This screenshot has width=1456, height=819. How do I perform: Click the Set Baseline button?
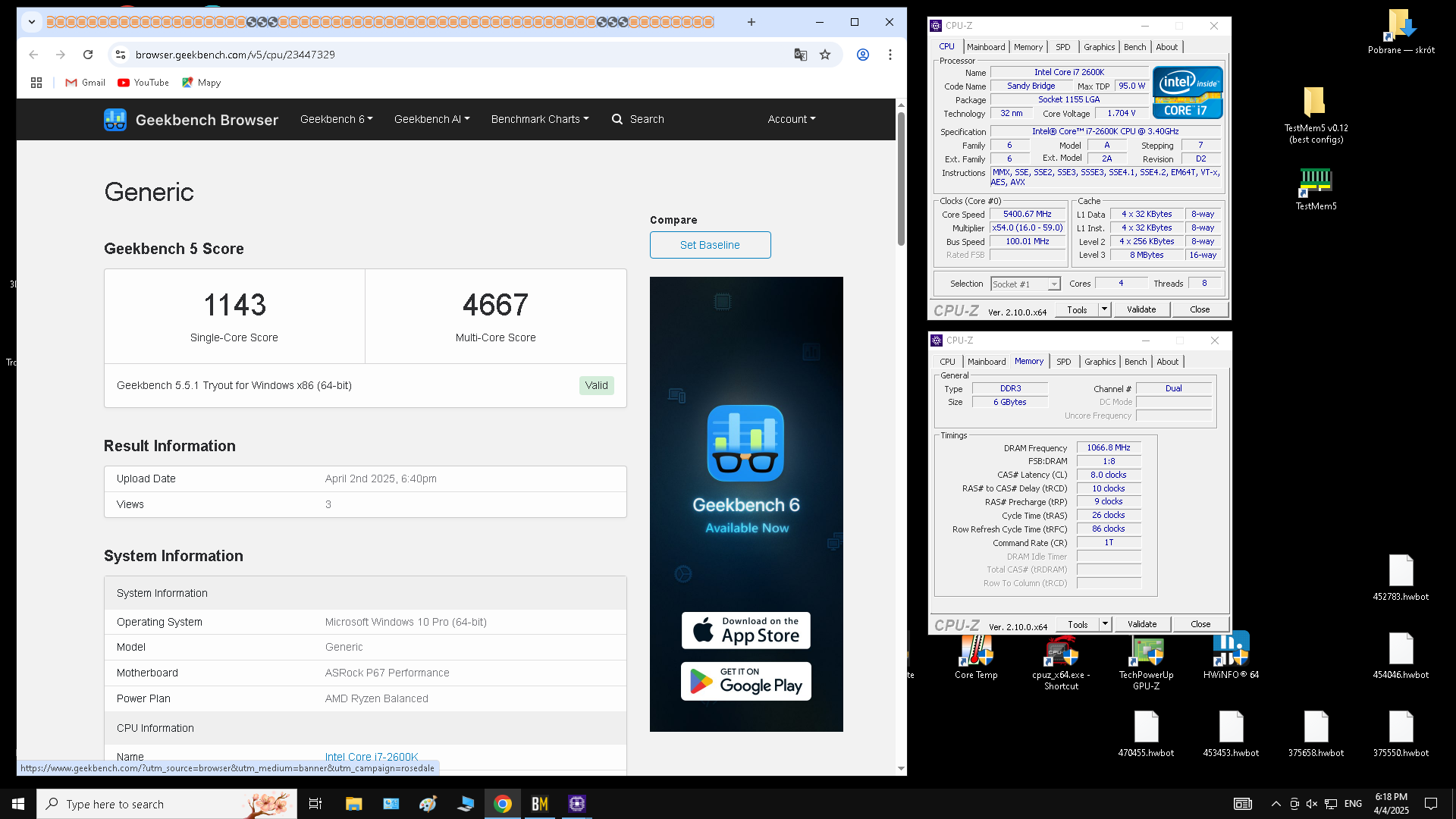710,245
